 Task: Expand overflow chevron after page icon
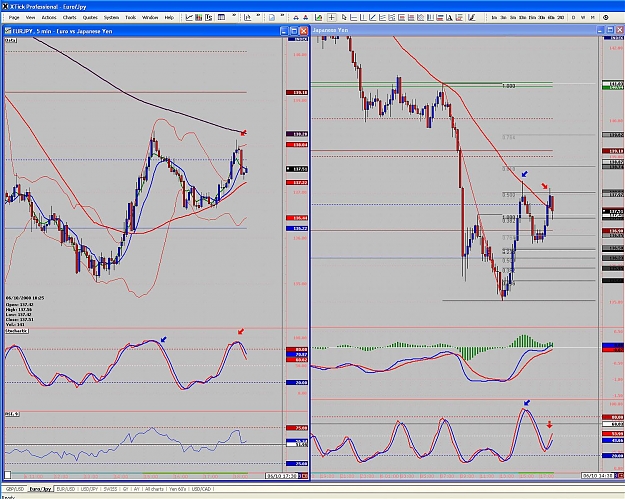click(282, 16)
